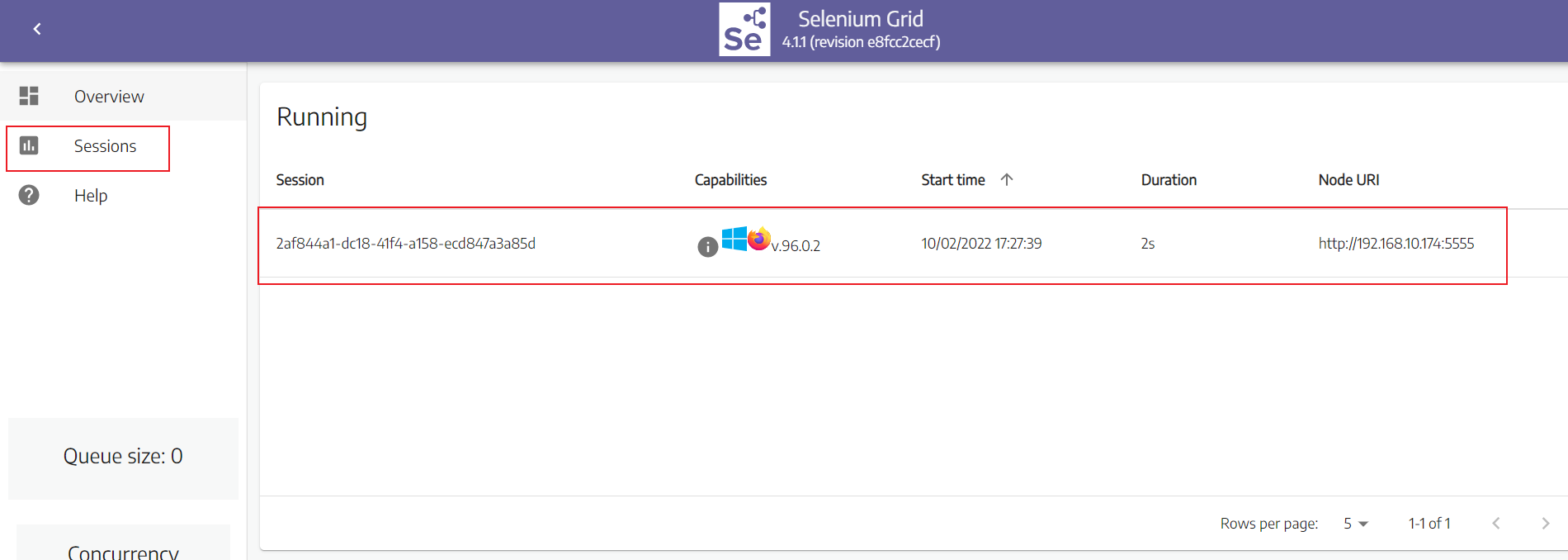Open the Overview menu item

(x=124, y=96)
